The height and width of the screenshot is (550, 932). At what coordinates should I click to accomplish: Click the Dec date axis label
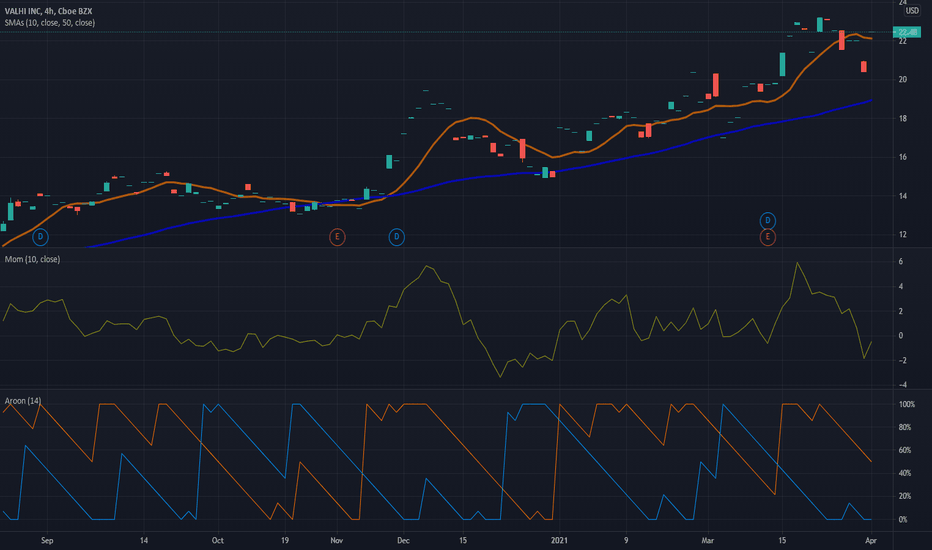click(404, 540)
